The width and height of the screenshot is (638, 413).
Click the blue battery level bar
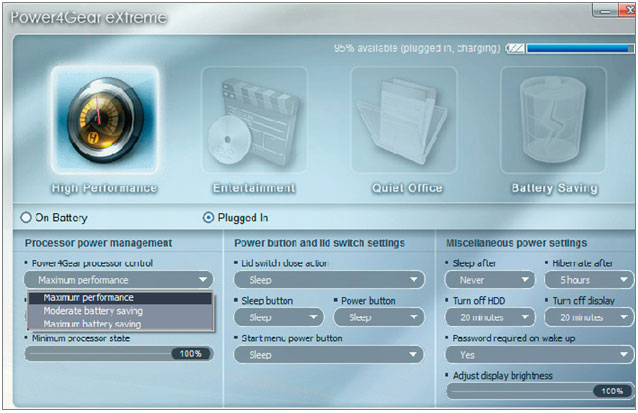580,48
